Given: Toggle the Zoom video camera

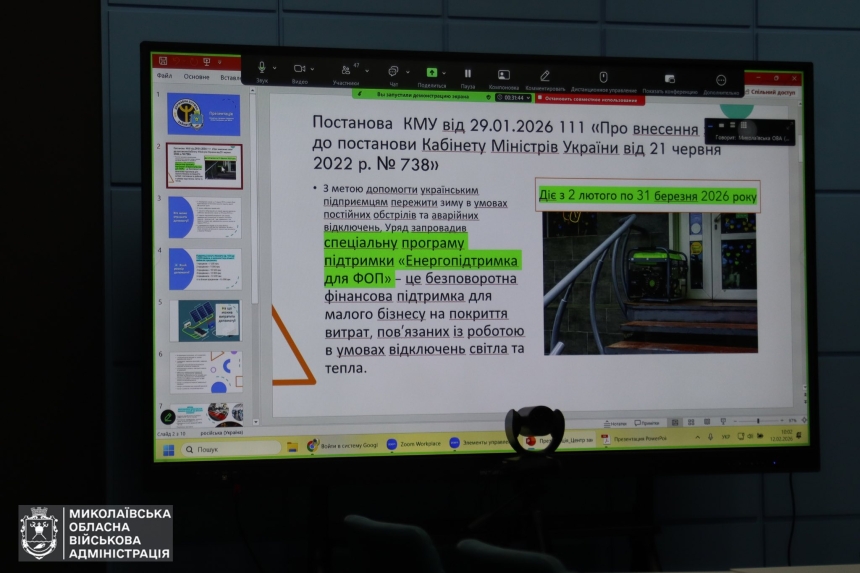Looking at the screenshot, I should [300, 69].
